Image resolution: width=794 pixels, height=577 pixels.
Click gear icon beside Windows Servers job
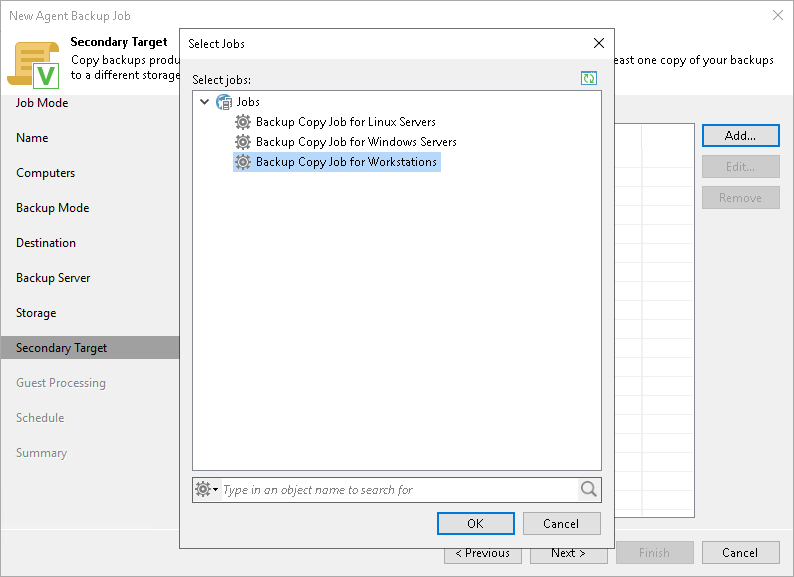[x=243, y=142]
